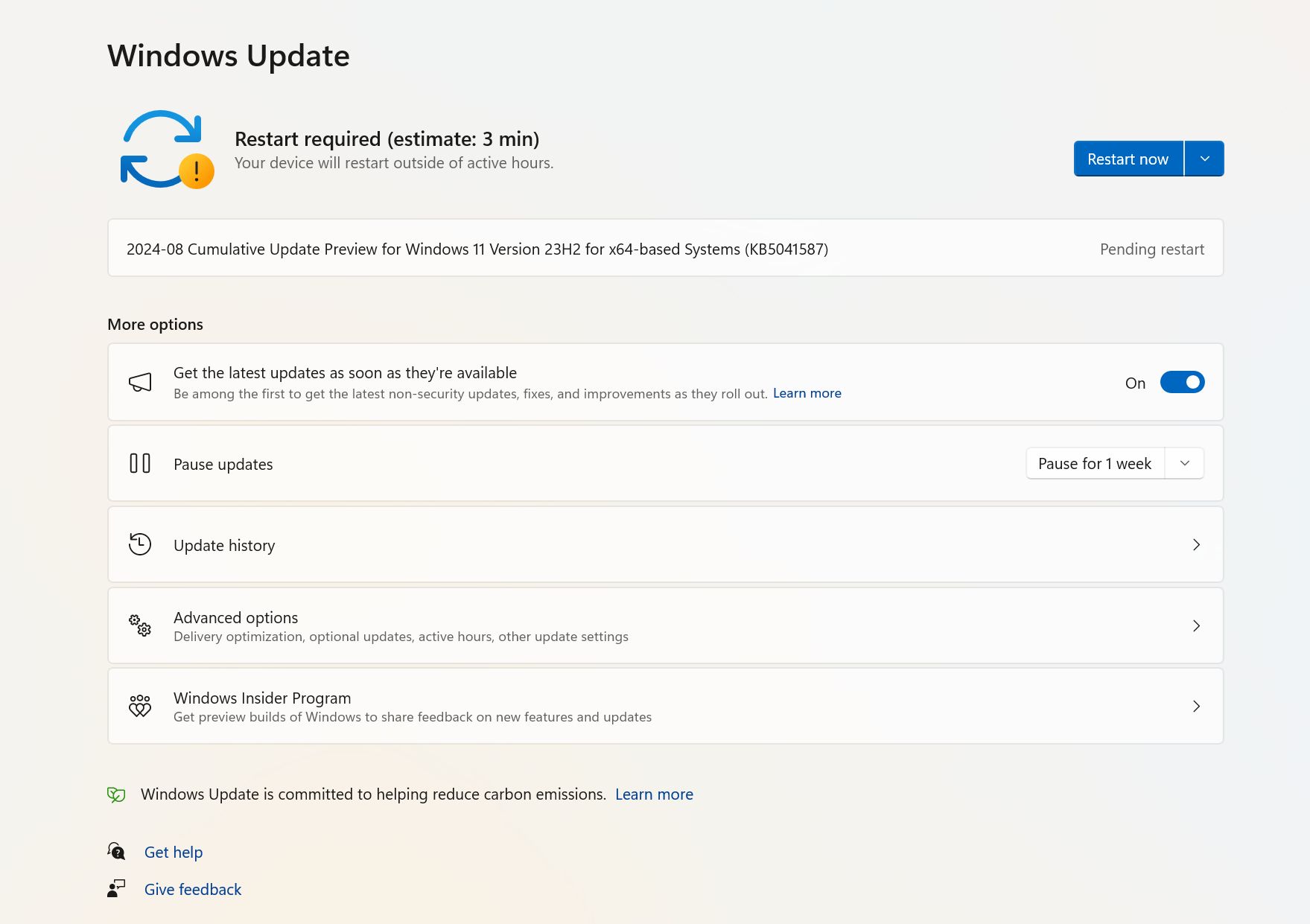Click the Get preview builds description text

coord(413,717)
